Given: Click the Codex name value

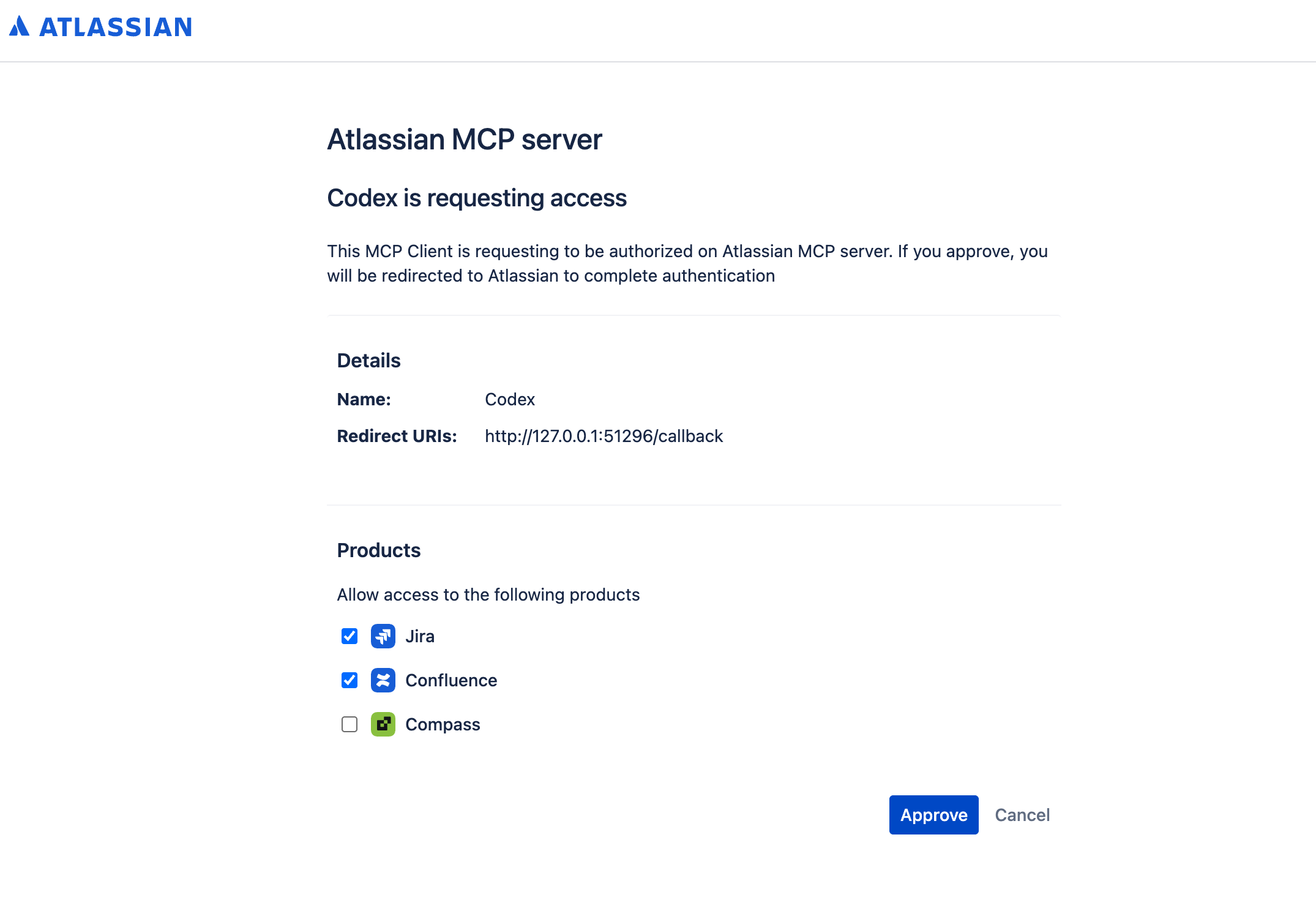Looking at the screenshot, I should 510,399.
